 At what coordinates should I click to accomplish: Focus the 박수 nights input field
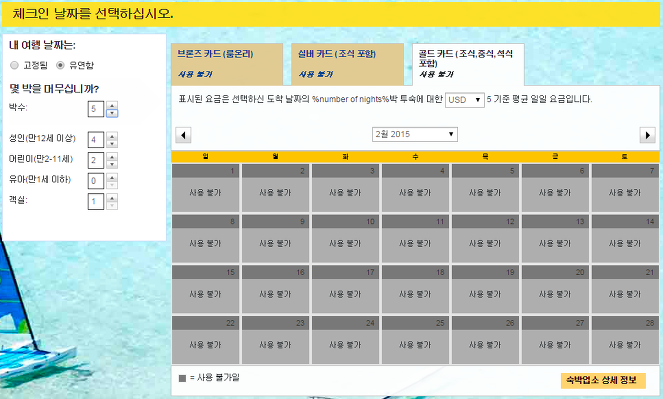pos(96,109)
